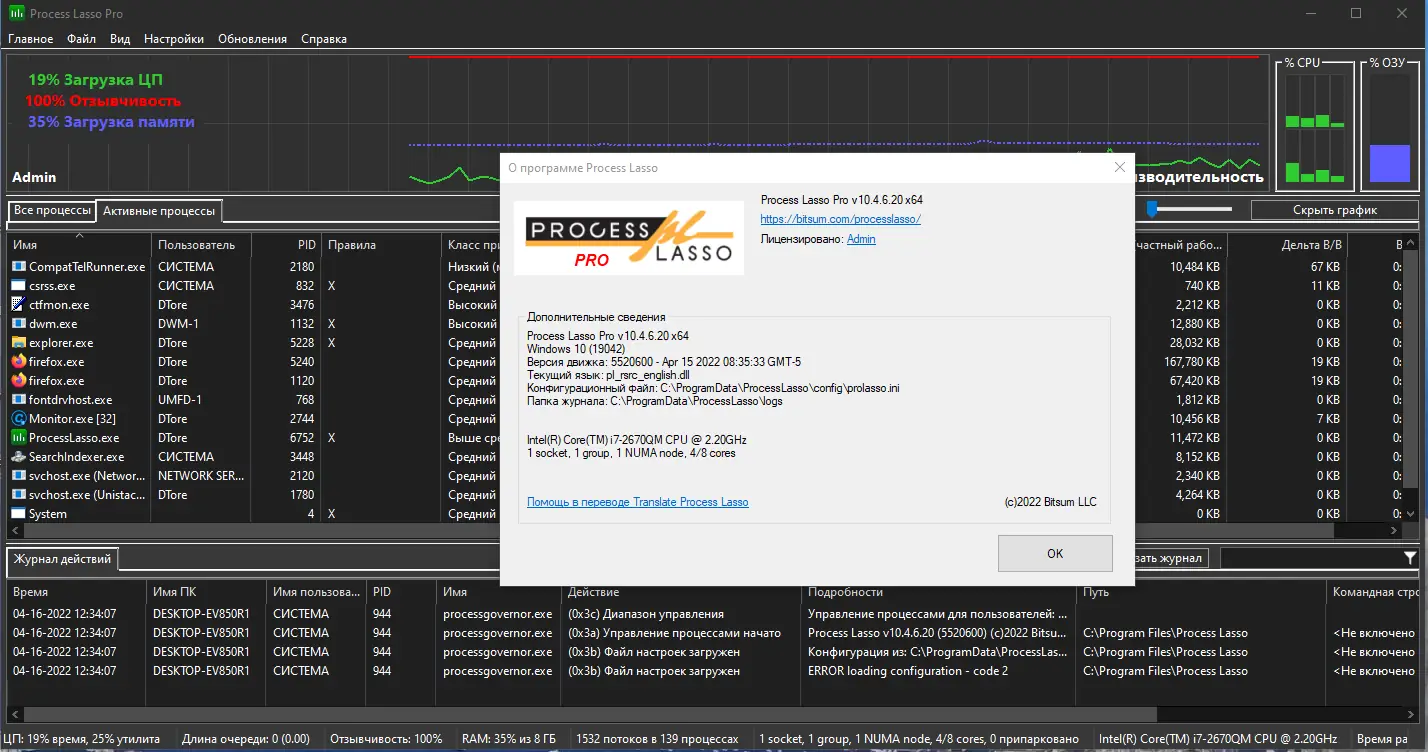Click the Скрыть график button
This screenshot has height=752, width=1428.
click(1334, 210)
